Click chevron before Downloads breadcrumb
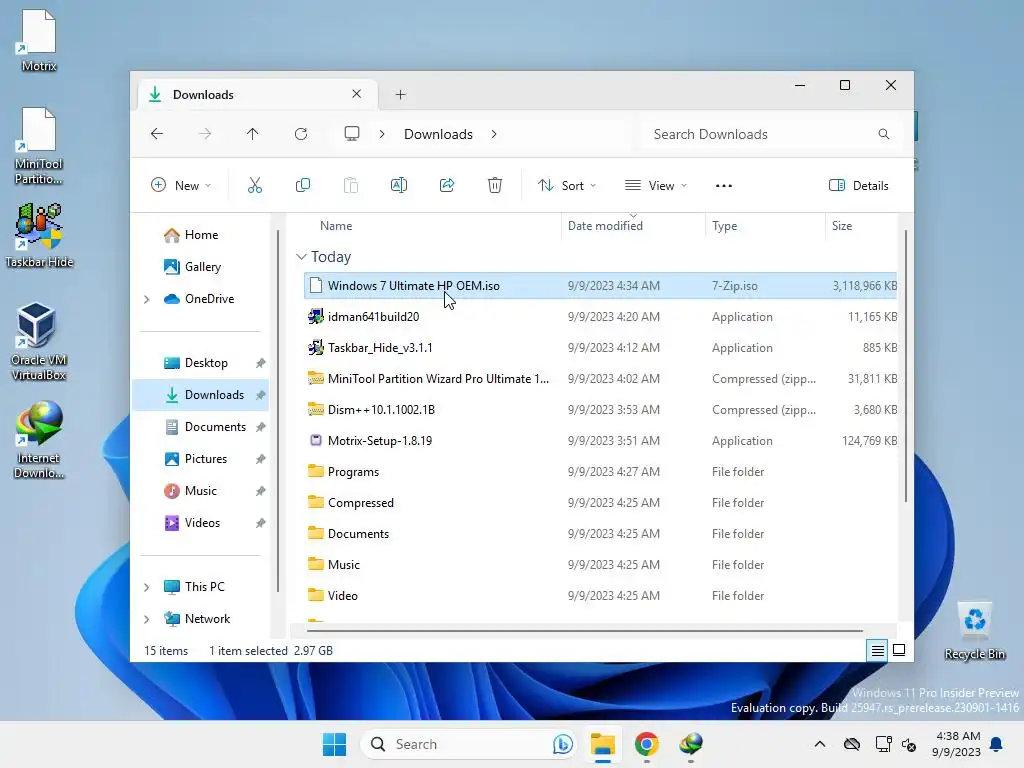 tap(382, 134)
